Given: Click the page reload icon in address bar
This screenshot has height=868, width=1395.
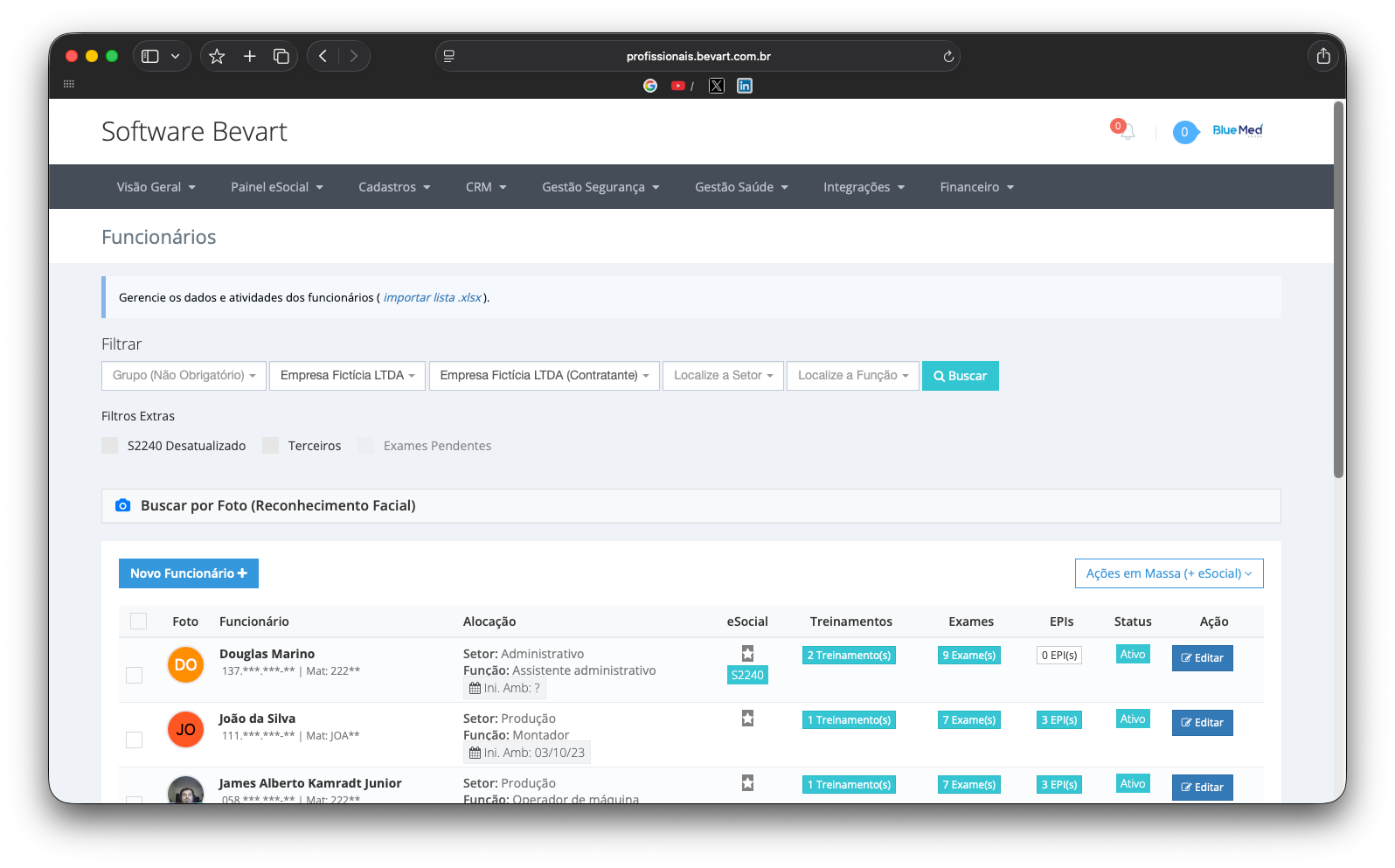Looking at the screenshot, I should pyautogui.click(x=948, y=57).
